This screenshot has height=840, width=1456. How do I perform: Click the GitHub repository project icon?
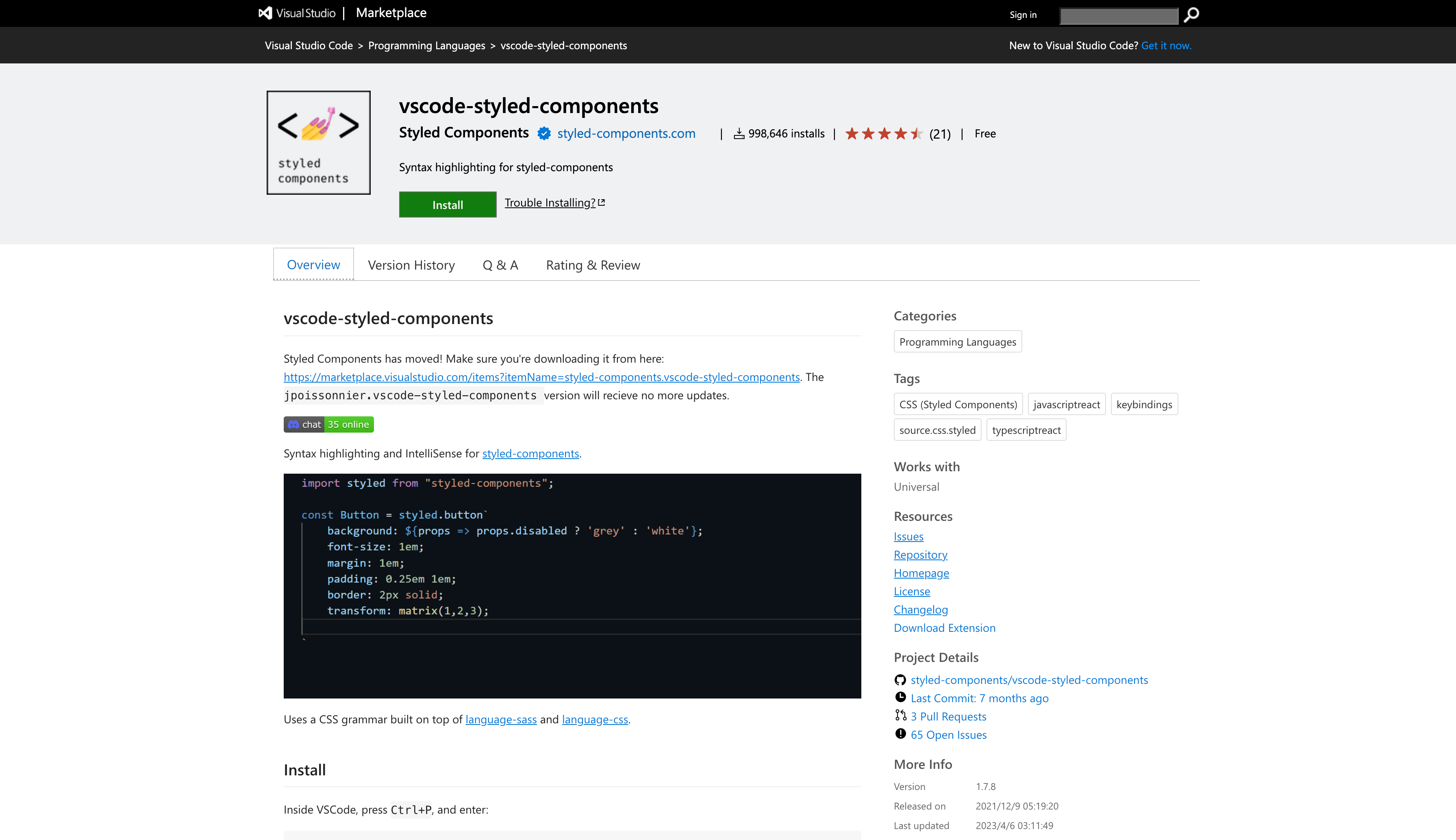(899, 680)
